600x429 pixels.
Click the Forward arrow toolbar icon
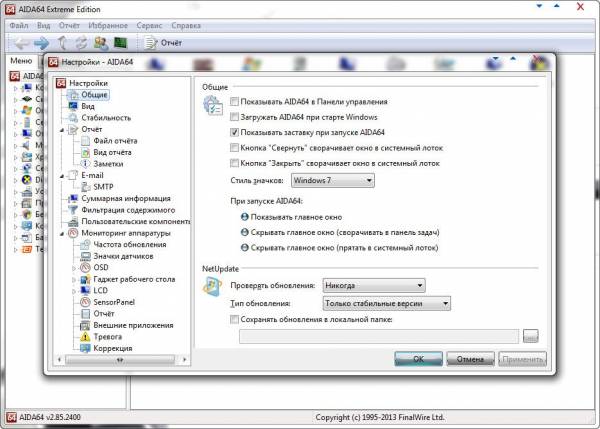click(x=41, y=43)
